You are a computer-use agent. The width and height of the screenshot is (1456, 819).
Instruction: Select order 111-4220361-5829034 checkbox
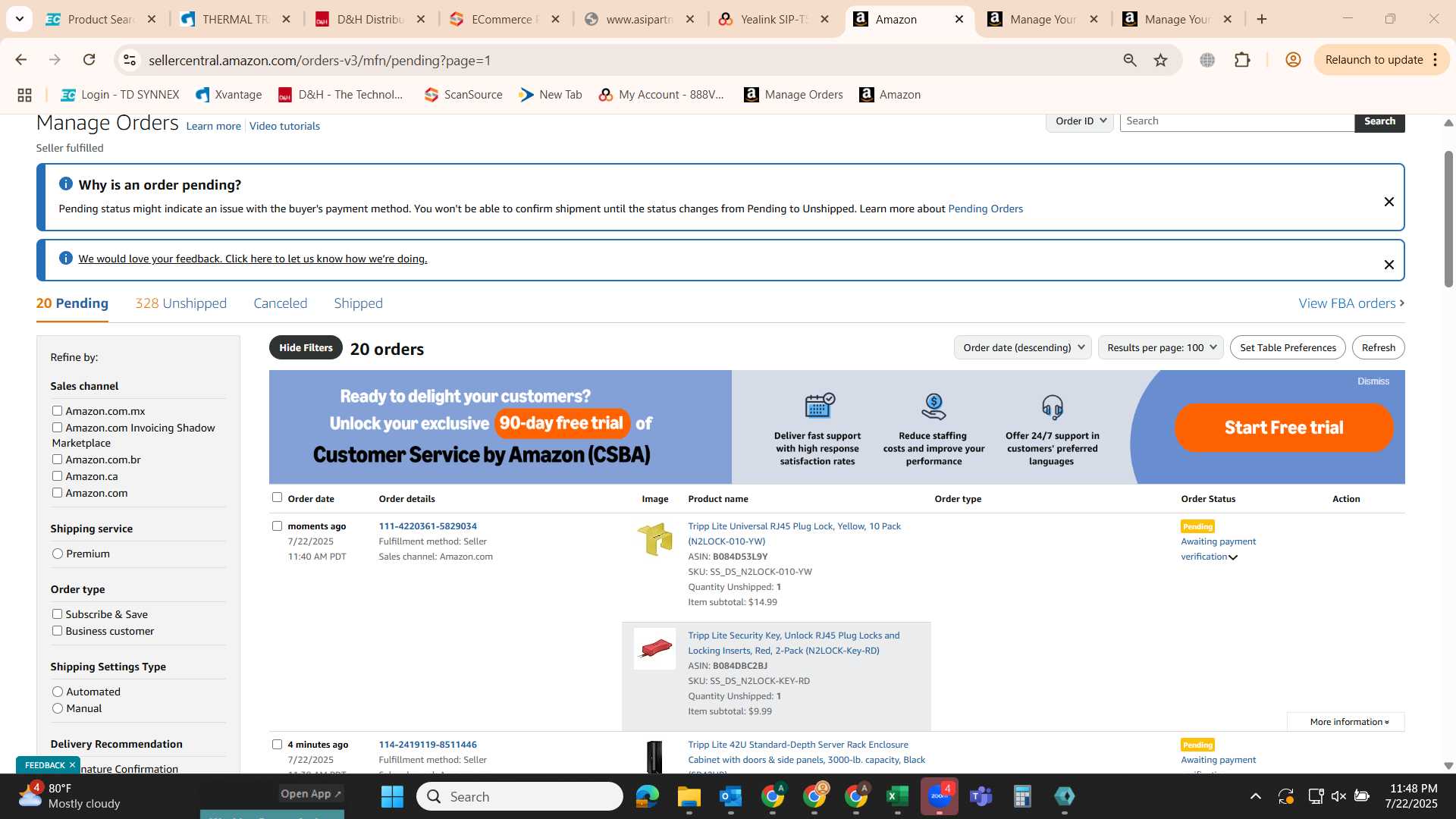(277, 526)
